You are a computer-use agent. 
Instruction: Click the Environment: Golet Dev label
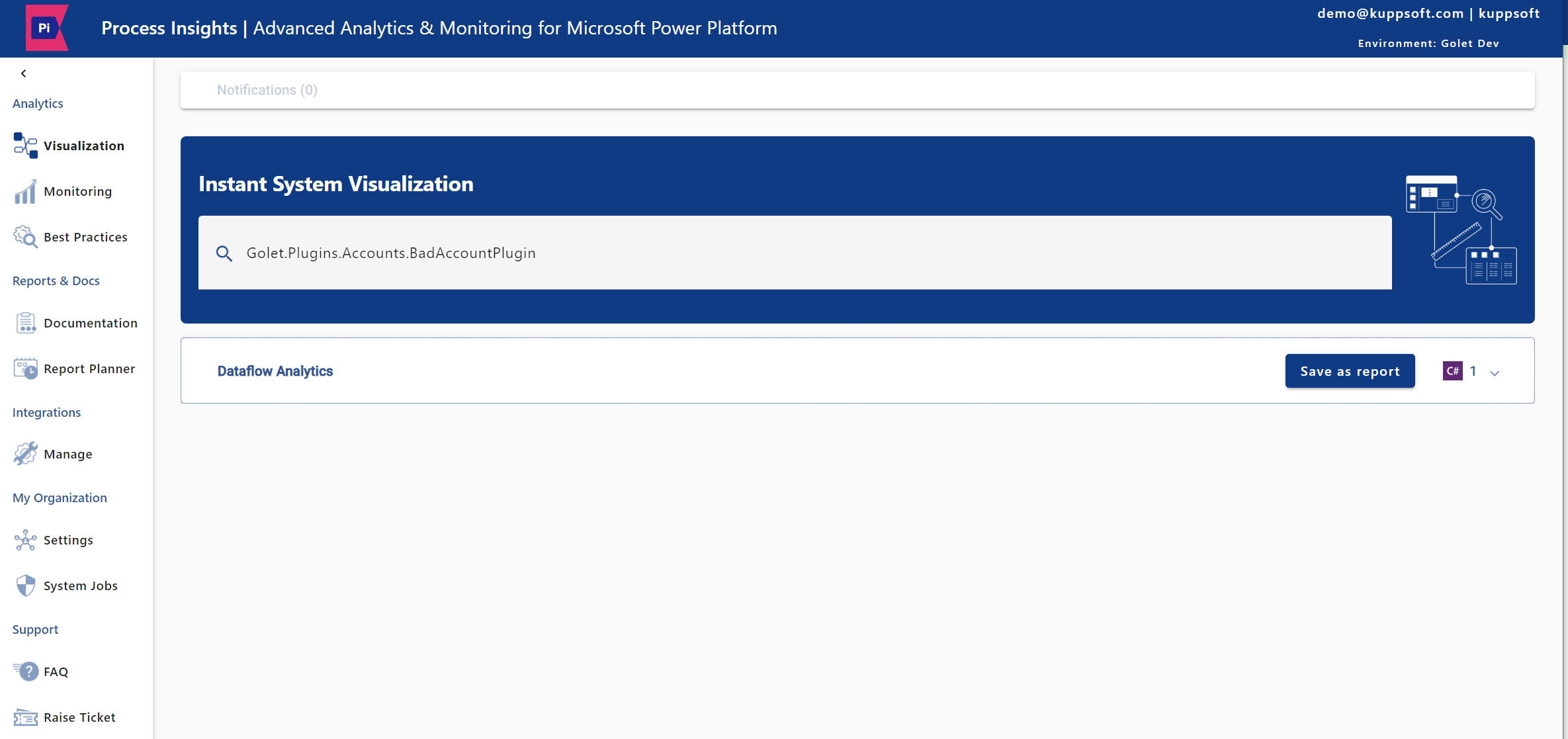[1428, 43]
